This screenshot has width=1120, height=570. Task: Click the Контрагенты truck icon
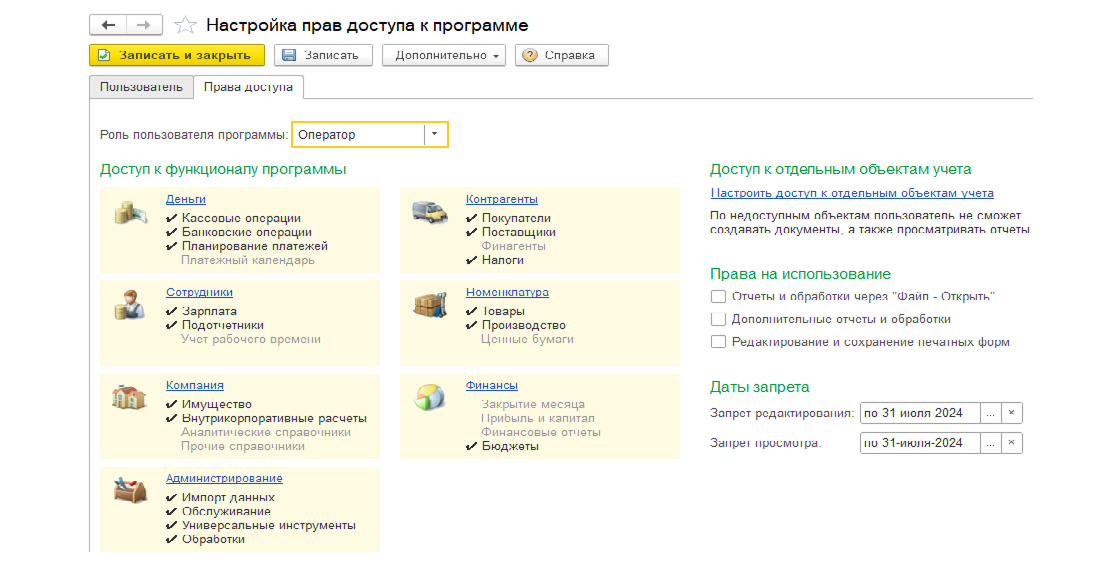coord(431,212)
